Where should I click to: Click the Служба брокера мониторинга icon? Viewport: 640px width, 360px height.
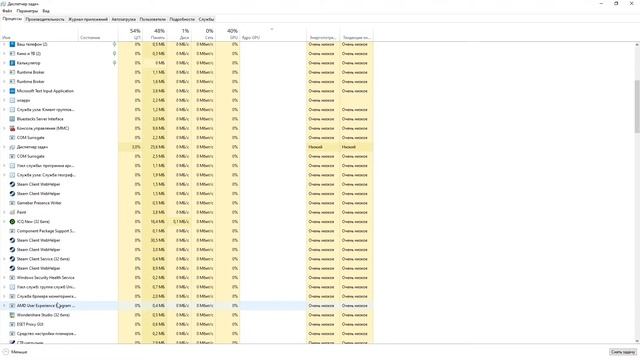click(12, 296)
